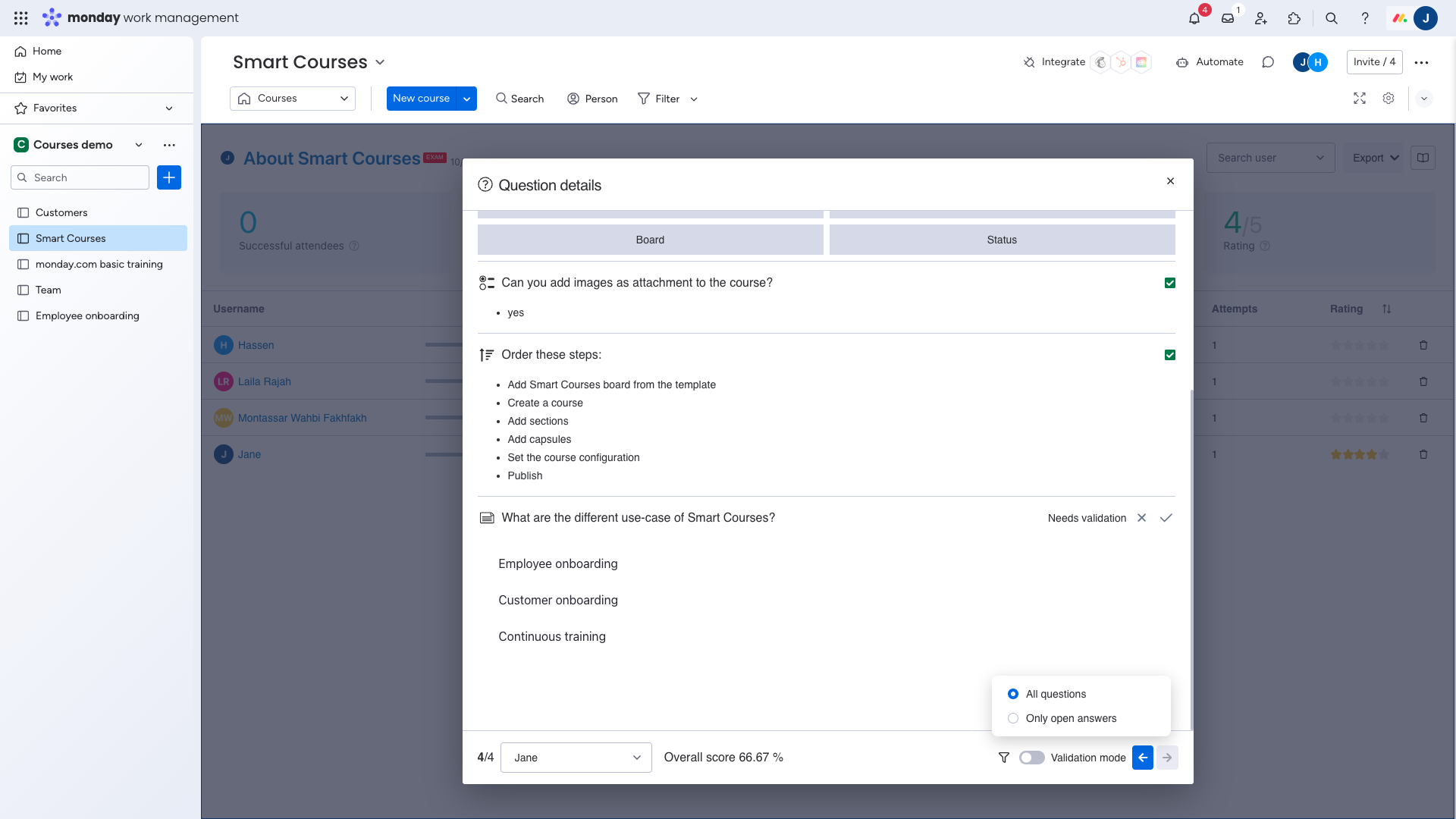
Task: Open the Courses demo workspace switcher chevron
Action: (139, 145)
